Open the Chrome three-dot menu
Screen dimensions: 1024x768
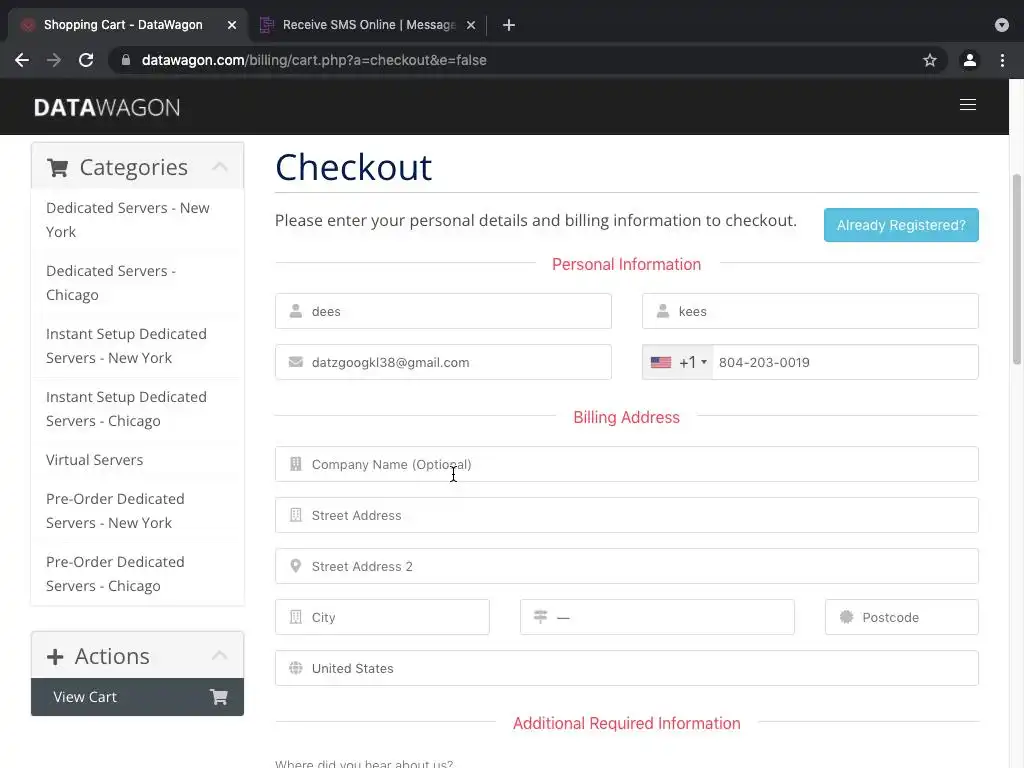click(x=1002, y=60)
